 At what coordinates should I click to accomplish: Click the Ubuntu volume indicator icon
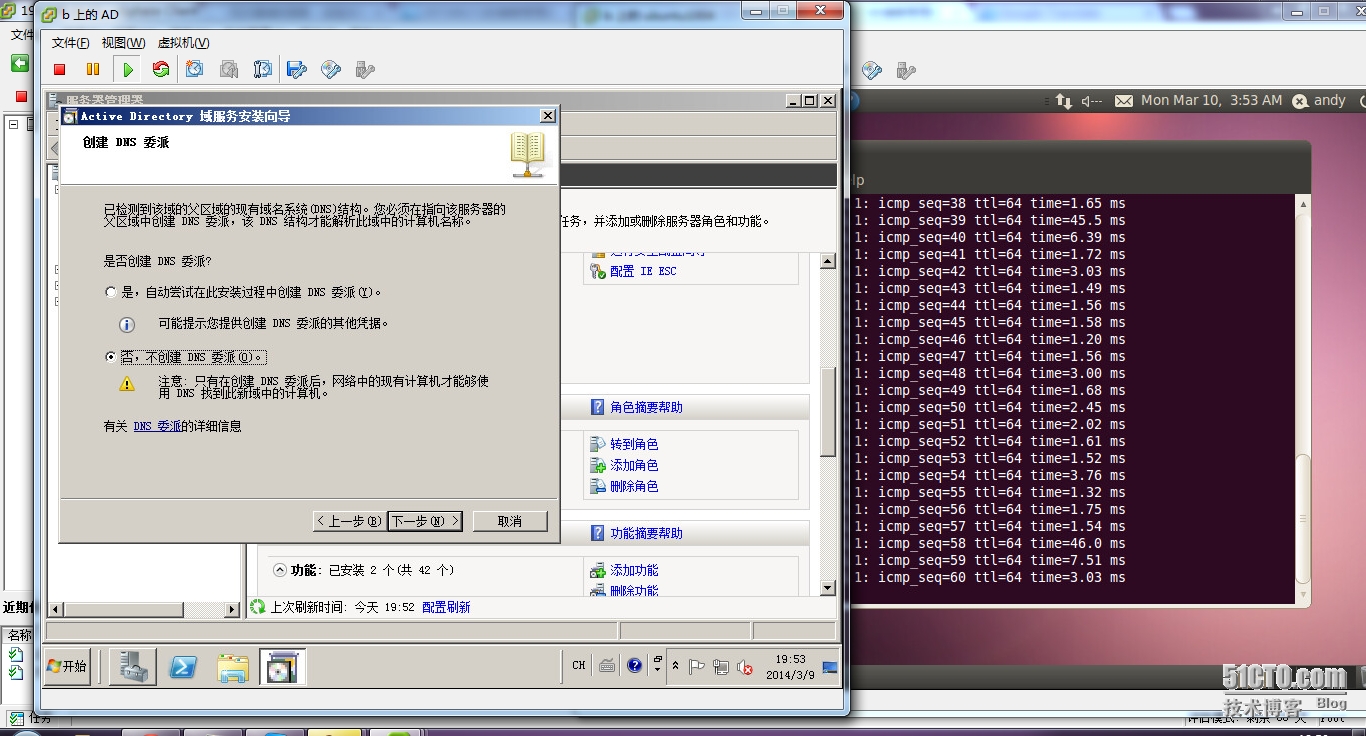[1092, 100]
